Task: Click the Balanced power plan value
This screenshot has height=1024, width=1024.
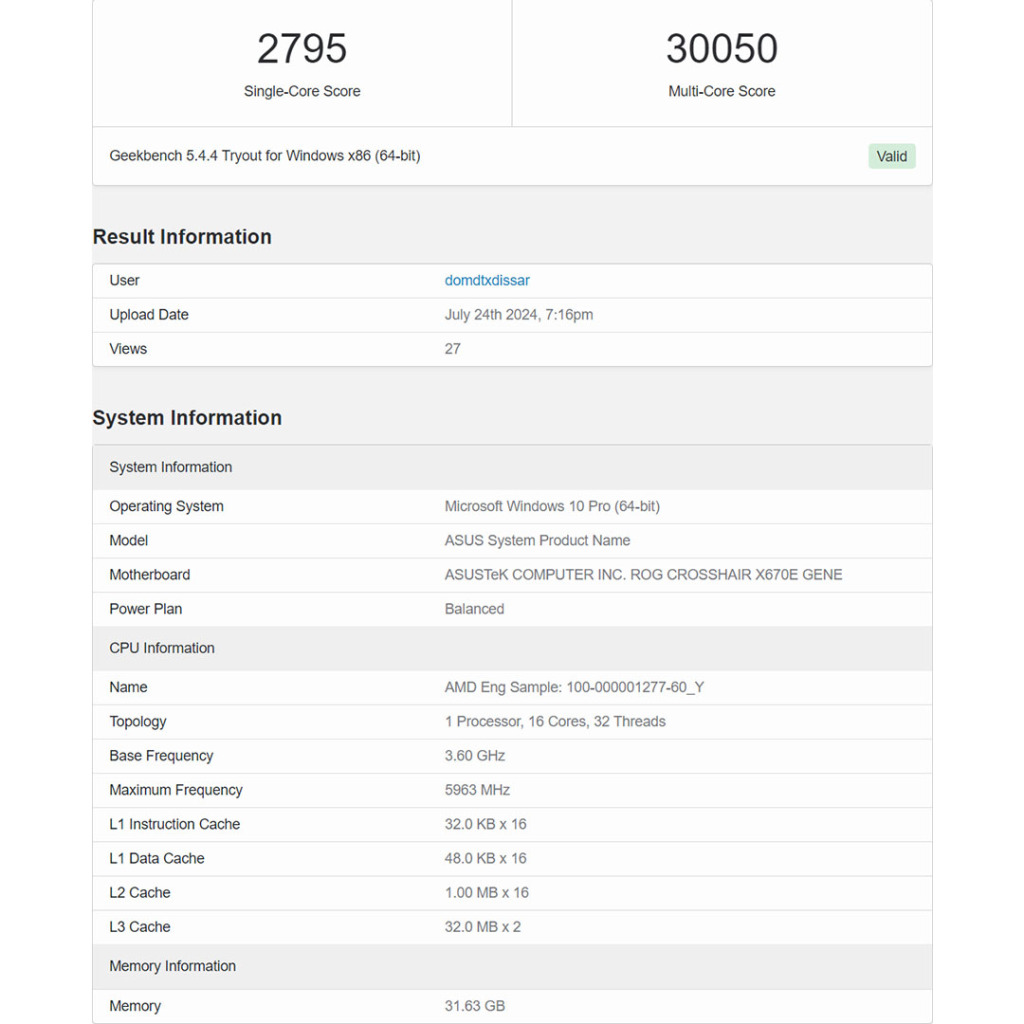Action: (474, 609)
